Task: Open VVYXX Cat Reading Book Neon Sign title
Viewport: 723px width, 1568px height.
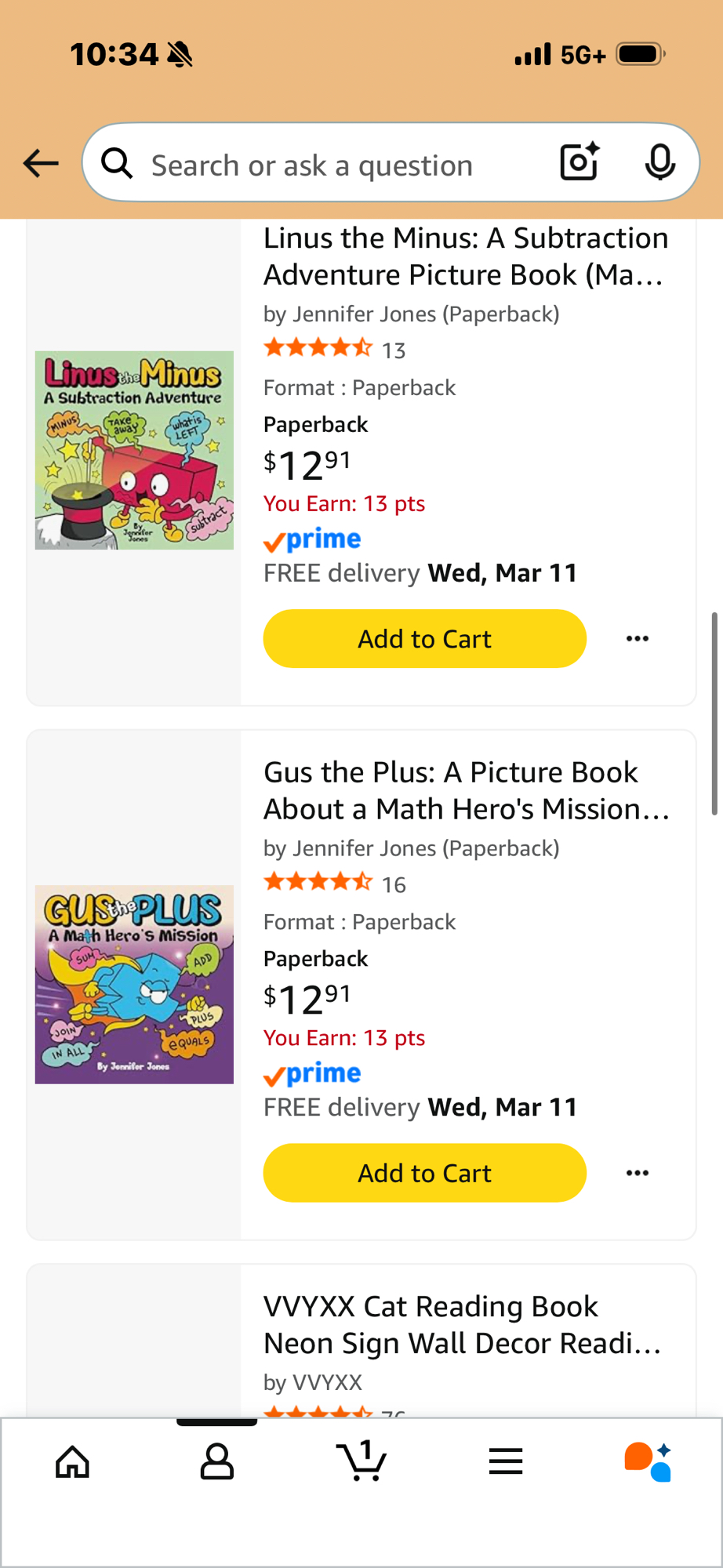Action: coord(463,1324)
